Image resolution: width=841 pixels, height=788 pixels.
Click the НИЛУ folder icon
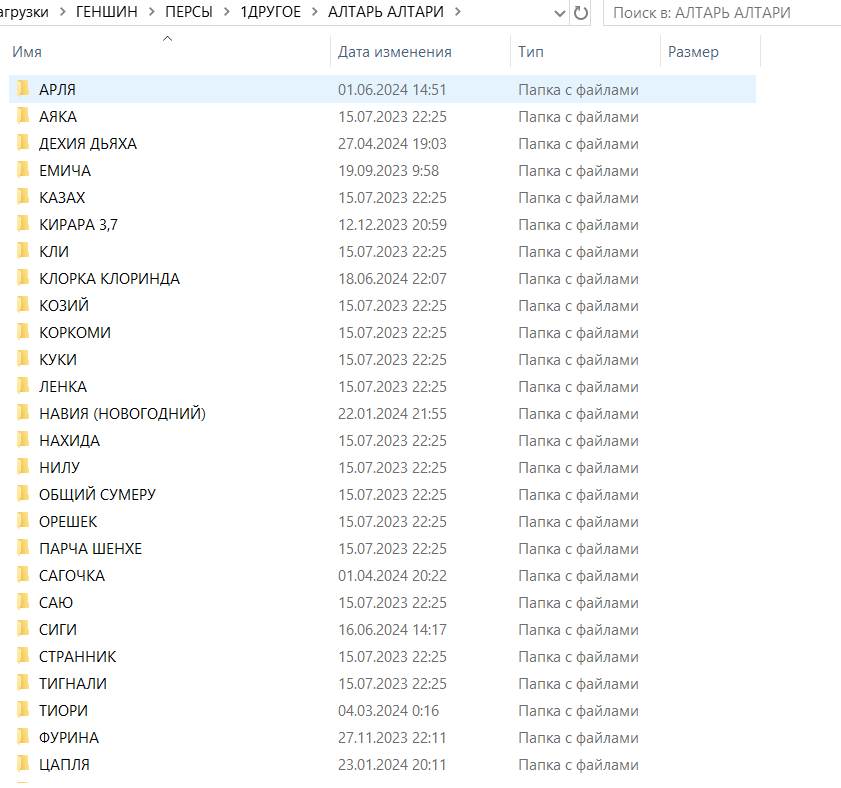[x=23, y=467]
